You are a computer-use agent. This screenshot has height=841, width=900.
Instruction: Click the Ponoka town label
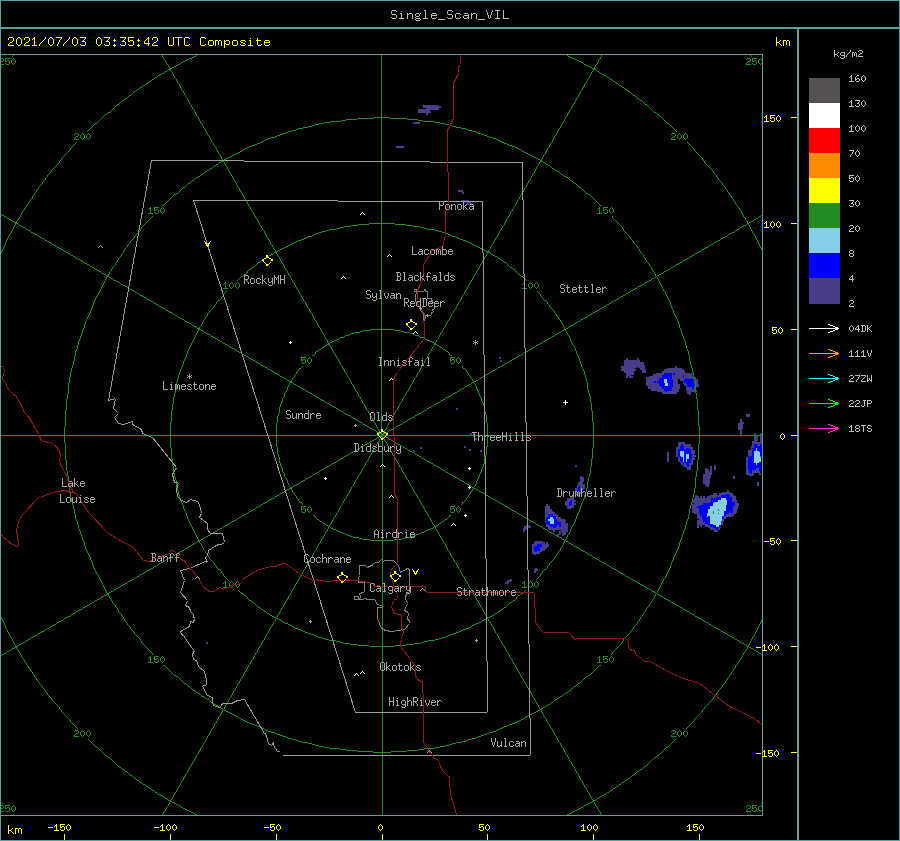coord(456,206)
